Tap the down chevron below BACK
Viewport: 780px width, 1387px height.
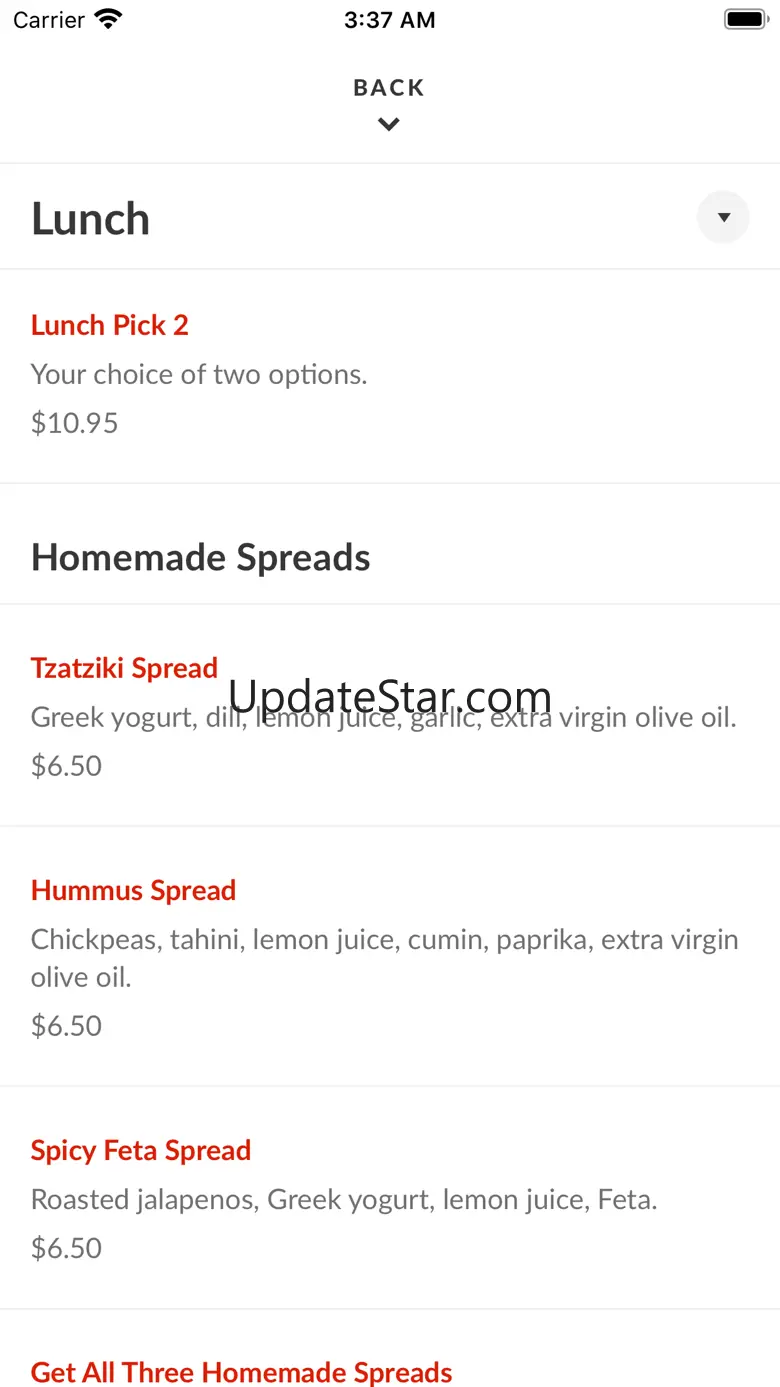[389, 125]
